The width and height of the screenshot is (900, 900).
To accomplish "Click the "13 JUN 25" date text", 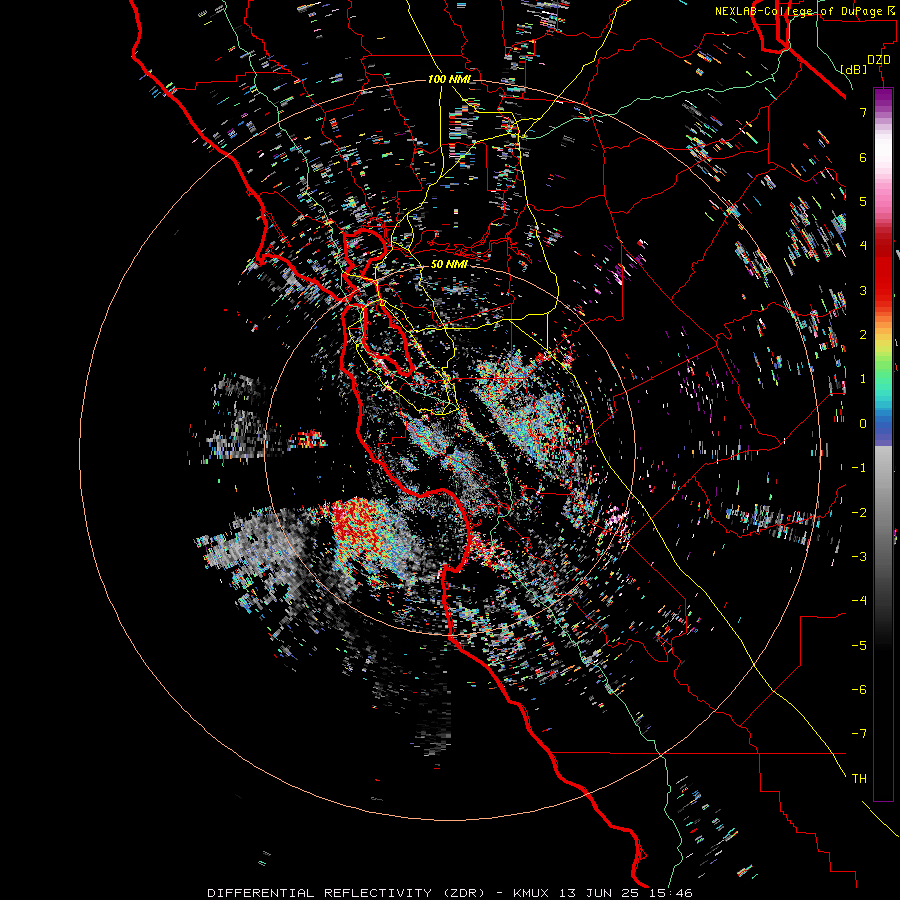I will click(x=600, y=893).
